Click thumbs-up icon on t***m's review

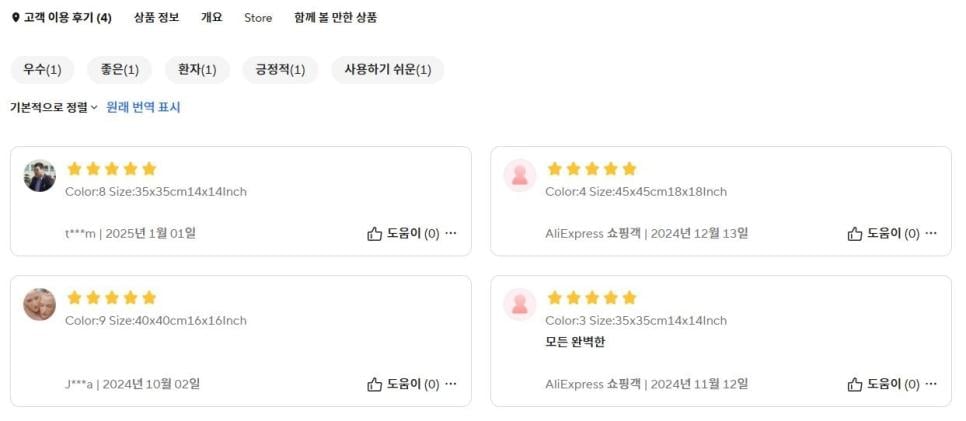(375, 234)
